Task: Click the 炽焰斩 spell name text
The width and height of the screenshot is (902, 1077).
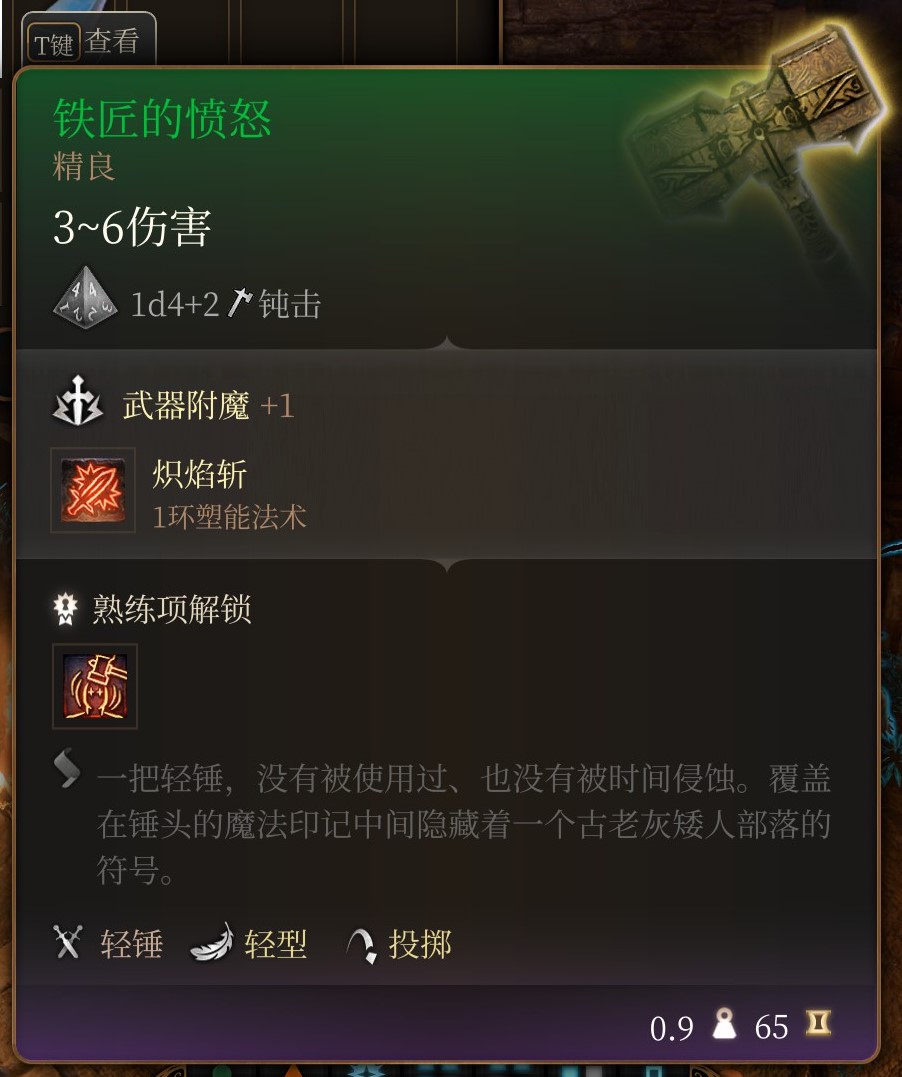Action: pyautogui.click(x=200, y=475)
